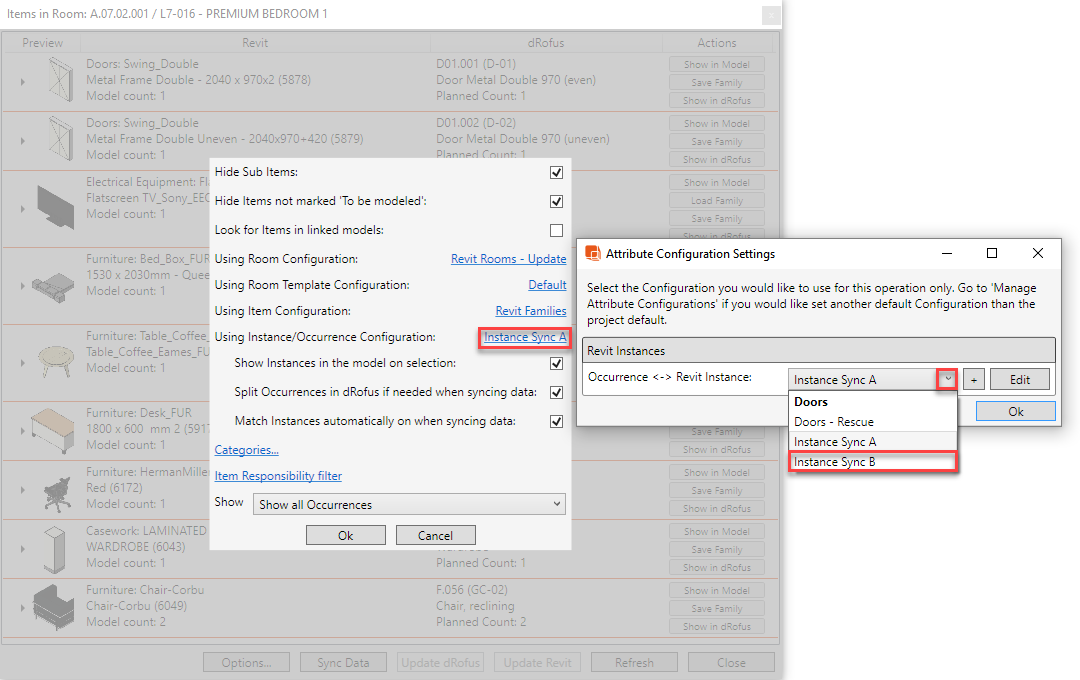
Task: Click the plus button to add configuration
Action: click(973, 379)
